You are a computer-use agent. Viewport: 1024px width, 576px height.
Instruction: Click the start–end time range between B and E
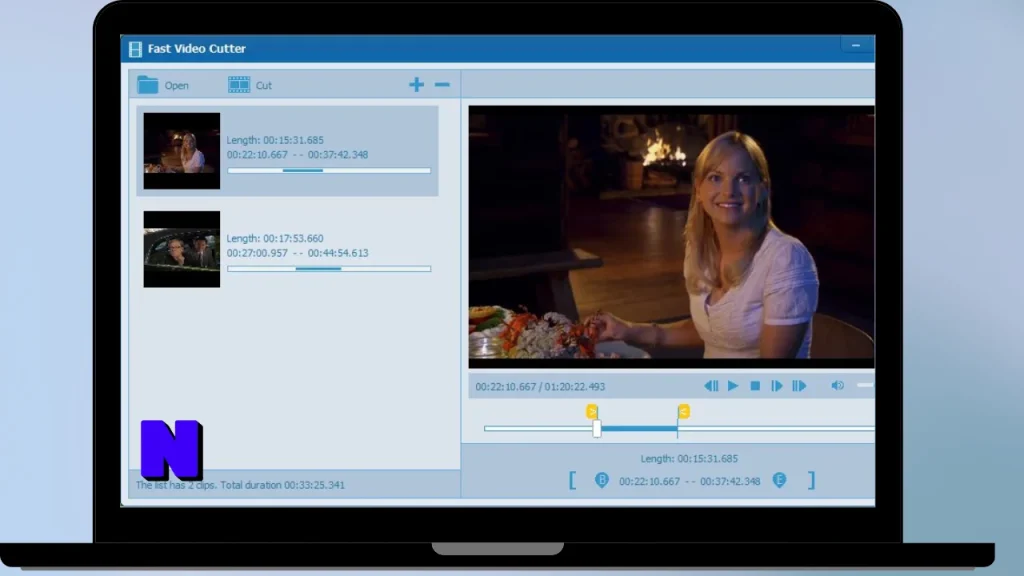click(690, 481)
